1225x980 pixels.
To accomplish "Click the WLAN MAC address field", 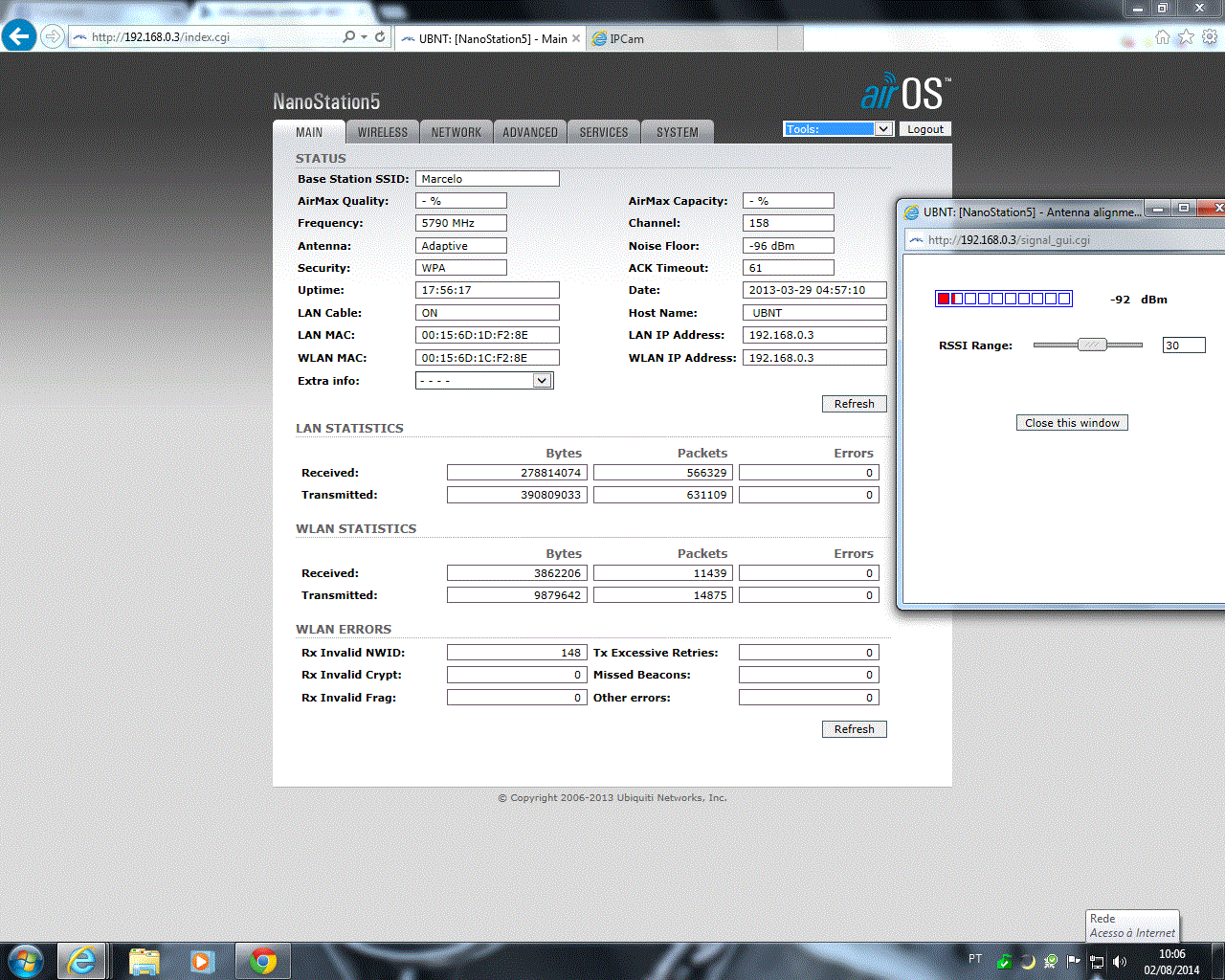I will (487, 358).
